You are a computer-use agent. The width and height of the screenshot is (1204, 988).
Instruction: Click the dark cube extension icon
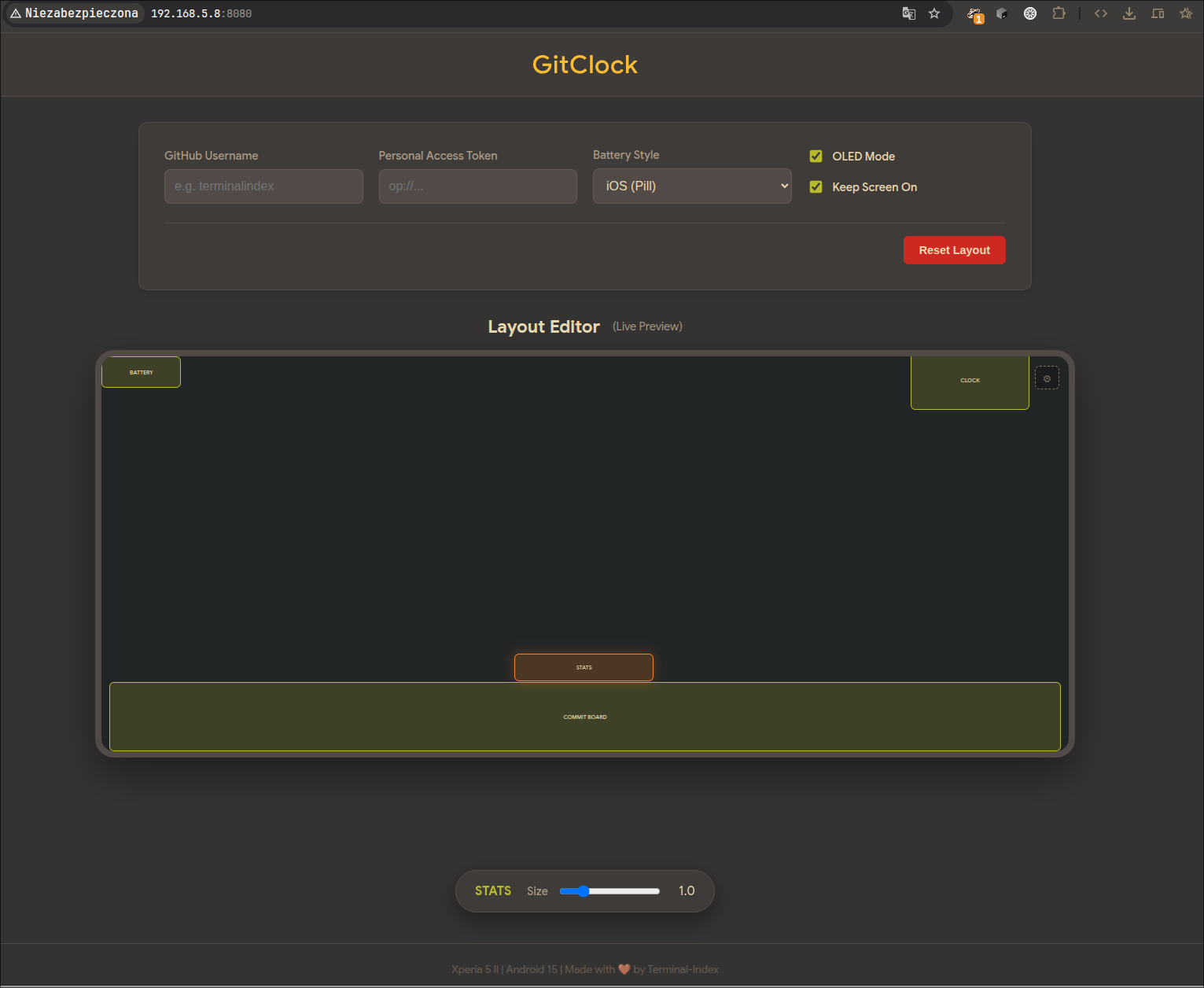coord(1002,13)
